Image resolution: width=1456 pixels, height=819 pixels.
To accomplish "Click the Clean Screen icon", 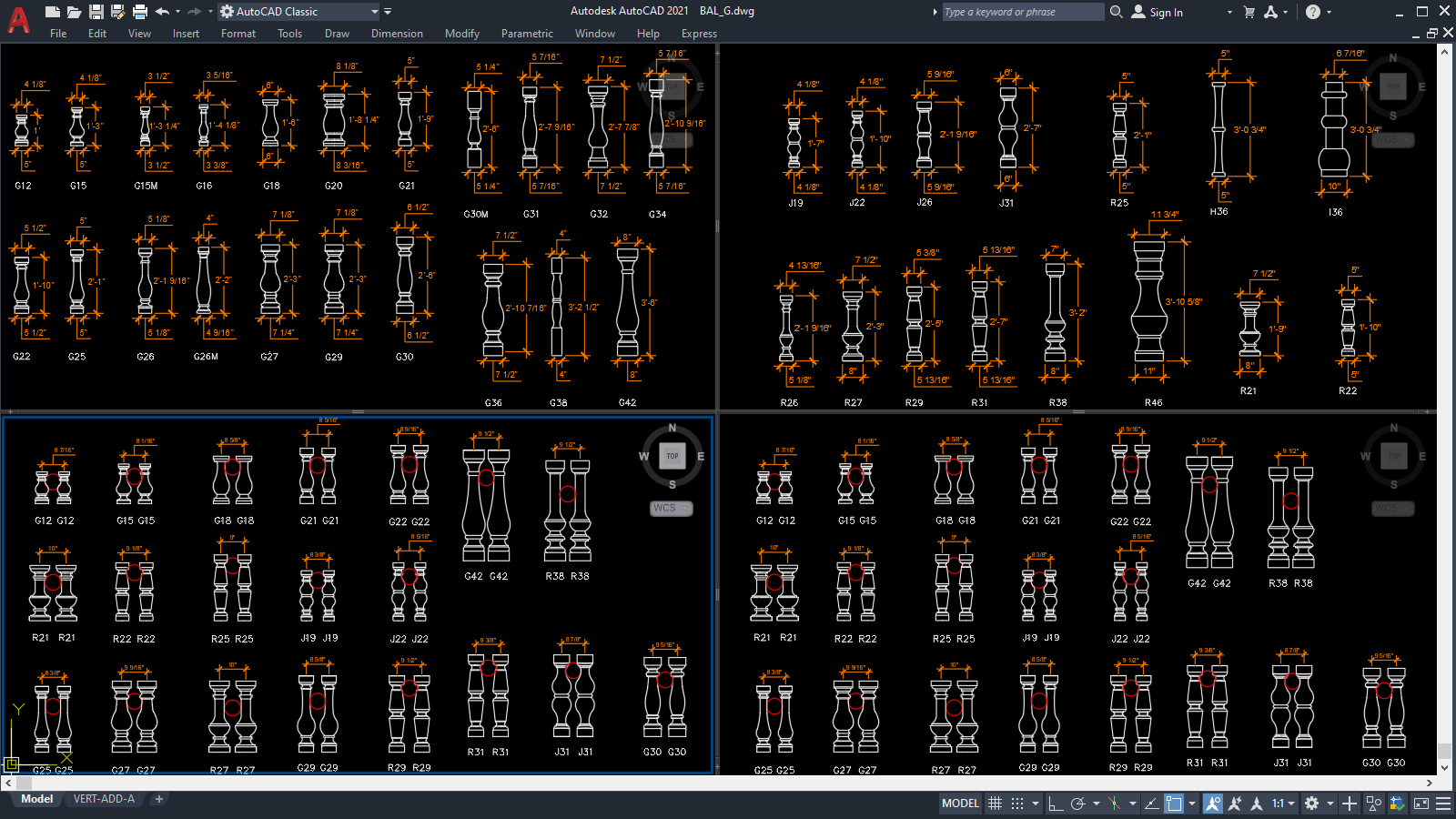I will [1421, 804].
